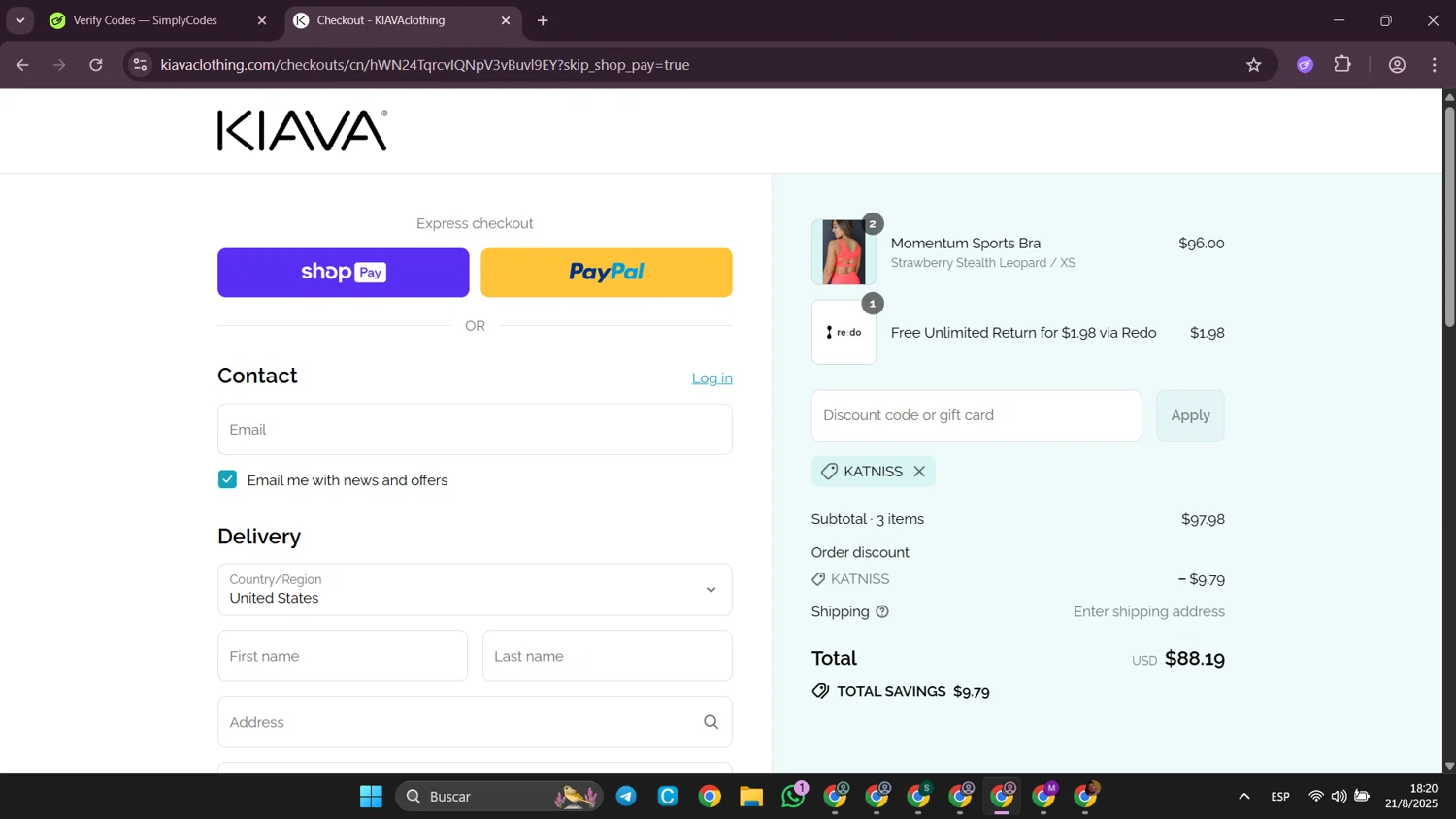The image size is (1456, 819).
Task: Click the Redo return product thumbnail
Action: tap(844, 332)
